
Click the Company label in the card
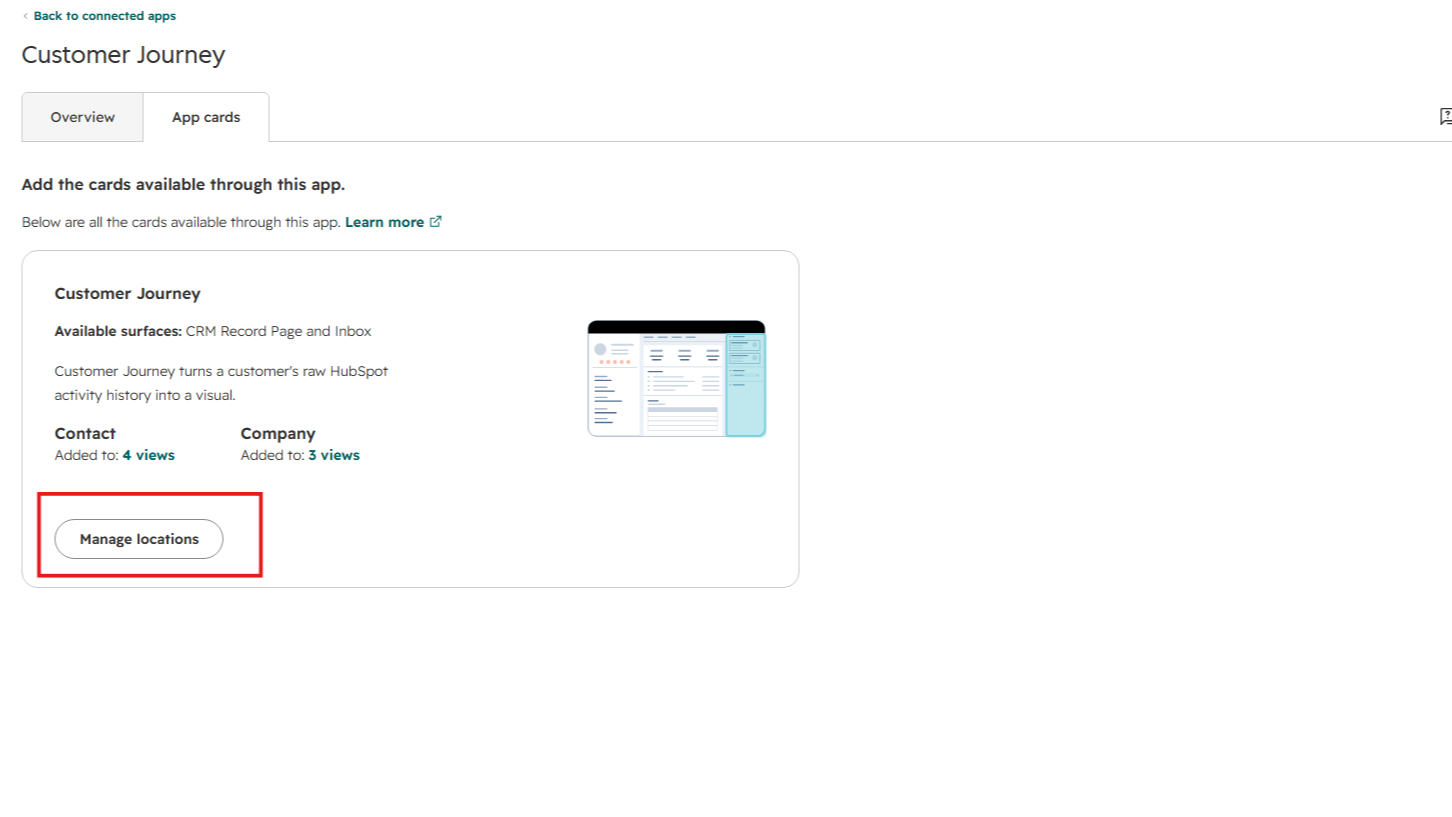278,434
